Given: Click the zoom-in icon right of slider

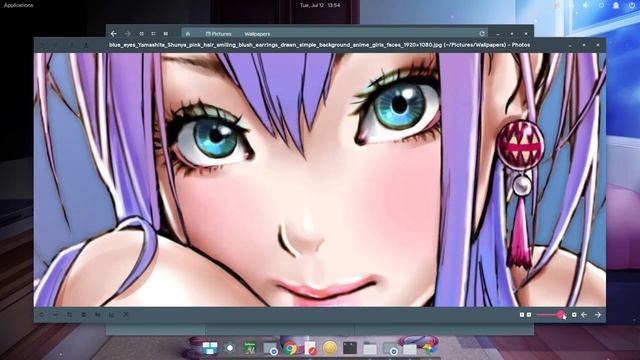Looking at the screenshot, I should click(574, 315).
